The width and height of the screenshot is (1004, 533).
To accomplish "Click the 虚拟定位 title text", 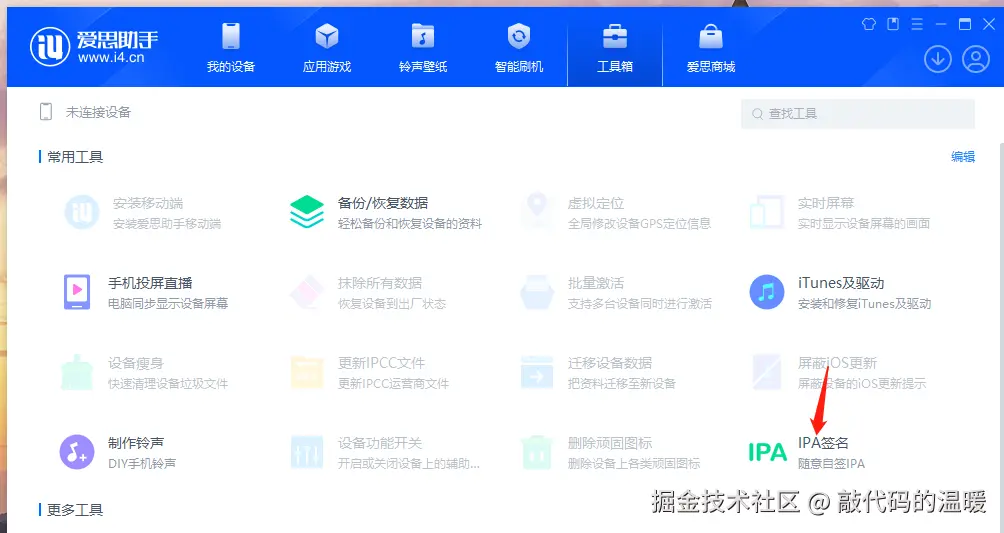I will coord(595,203).
